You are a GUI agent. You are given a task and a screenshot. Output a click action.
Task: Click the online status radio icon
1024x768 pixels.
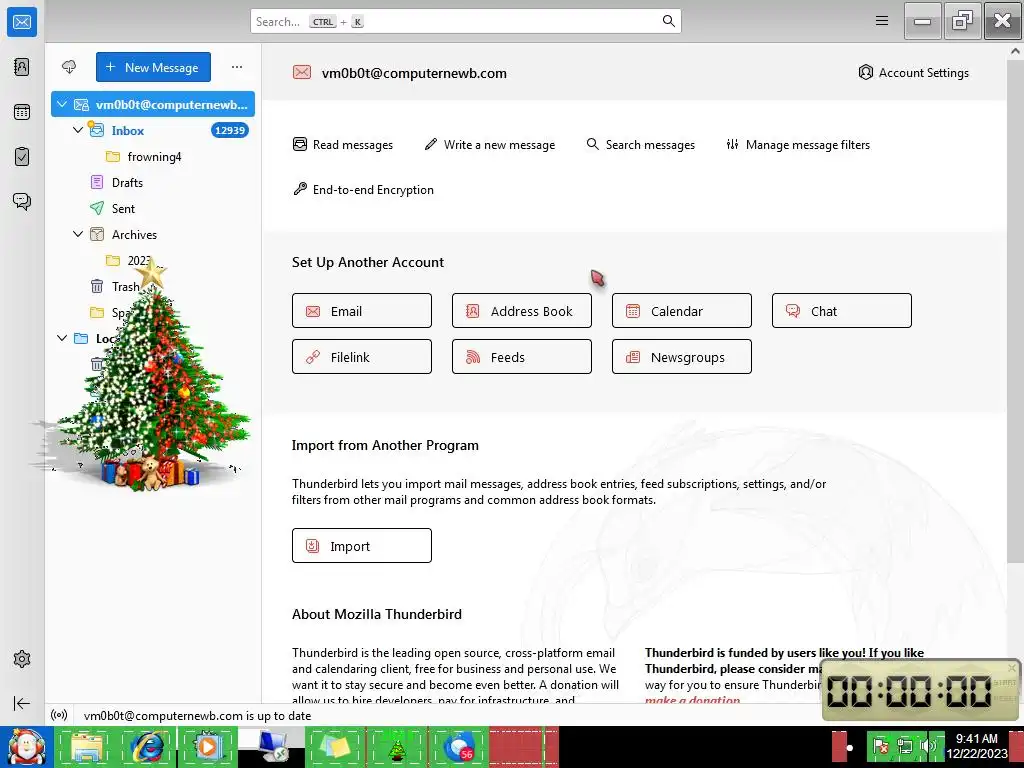(59, 715)
